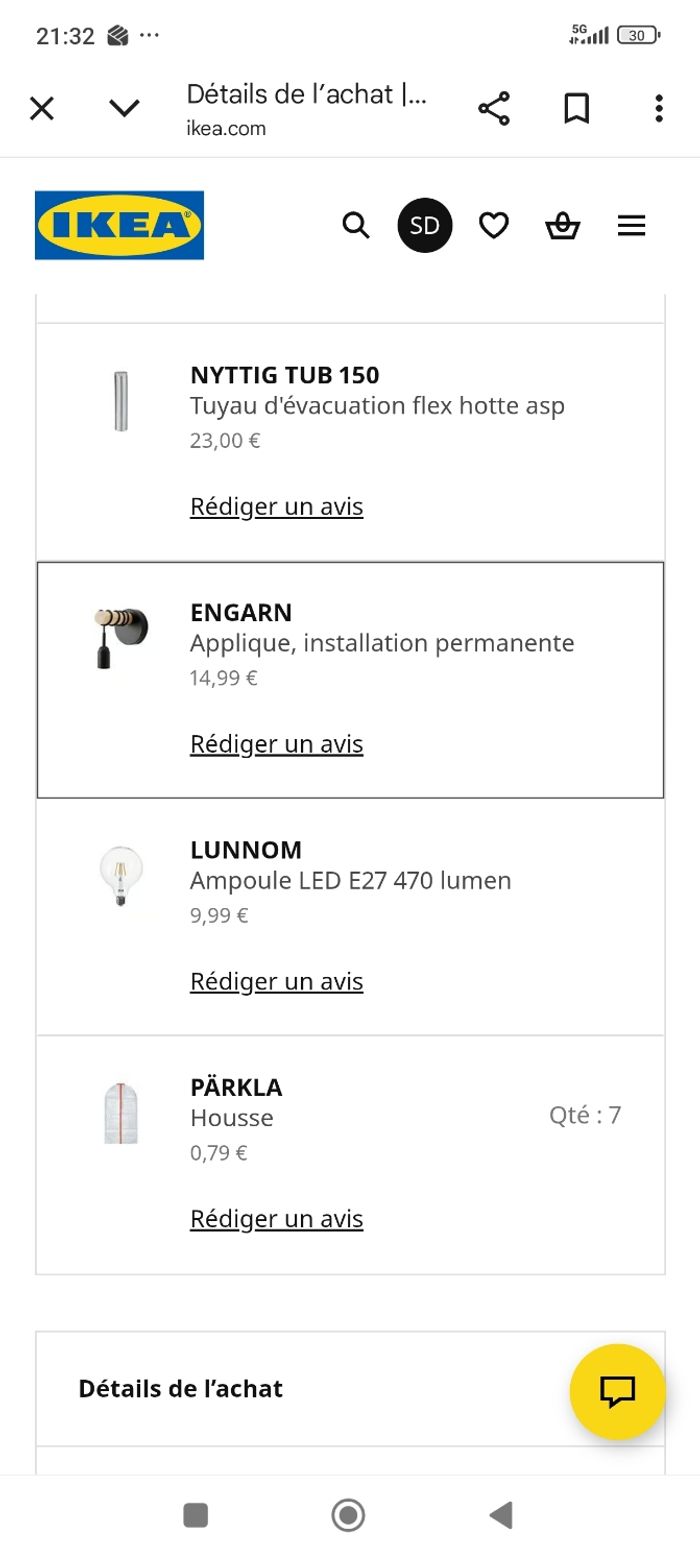This screenshot has height=1555, width=700.
Task: Open the yellow chat support button
Action: point(617,1391)
